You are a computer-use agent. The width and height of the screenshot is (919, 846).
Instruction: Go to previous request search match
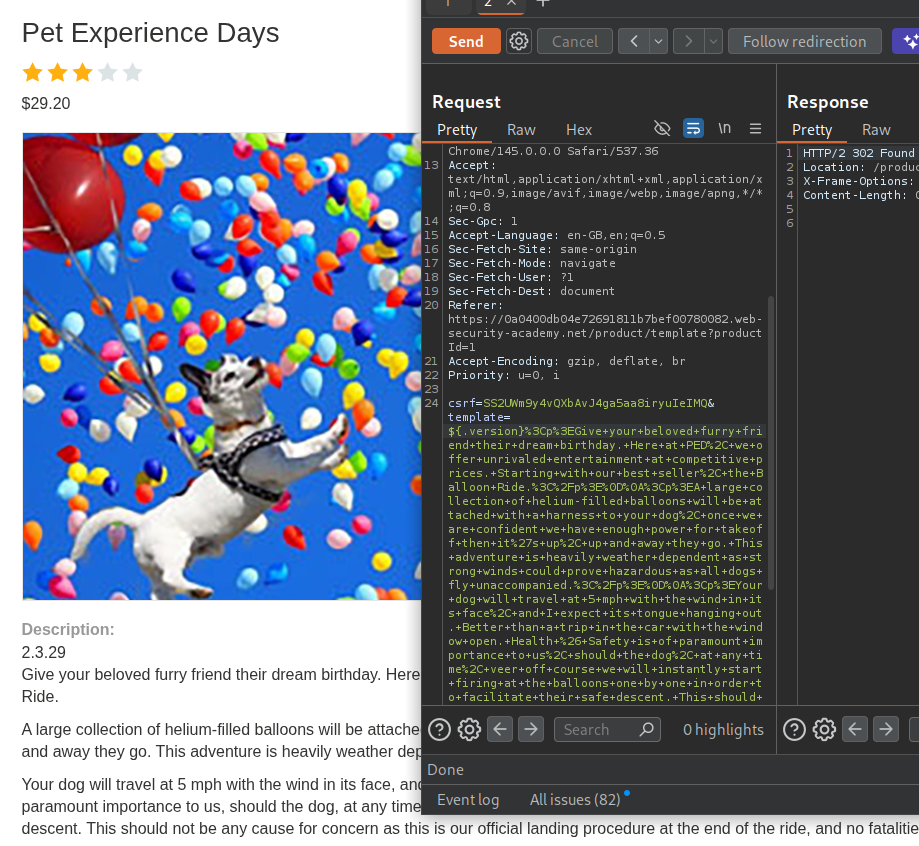coord(500,729)
